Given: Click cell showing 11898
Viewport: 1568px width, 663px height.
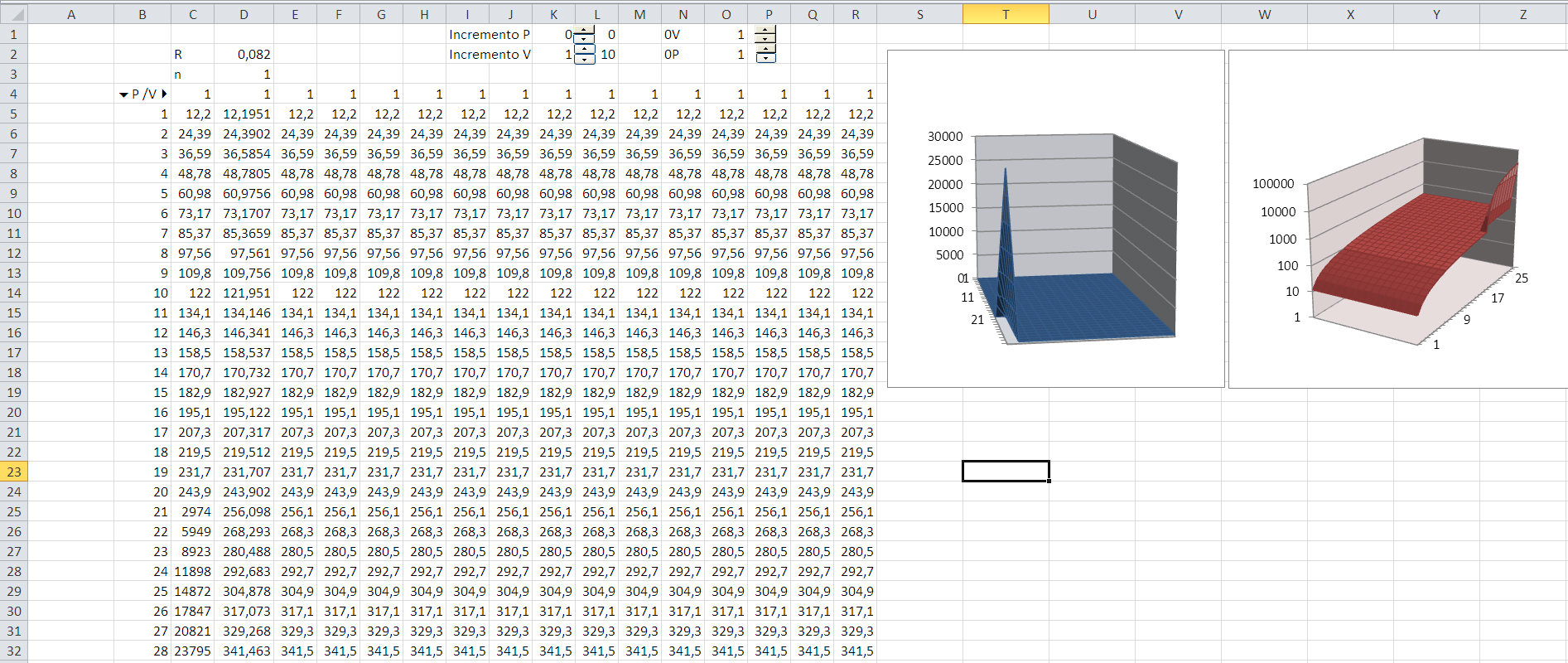Looking at the screenshot, I should [192, 571].
